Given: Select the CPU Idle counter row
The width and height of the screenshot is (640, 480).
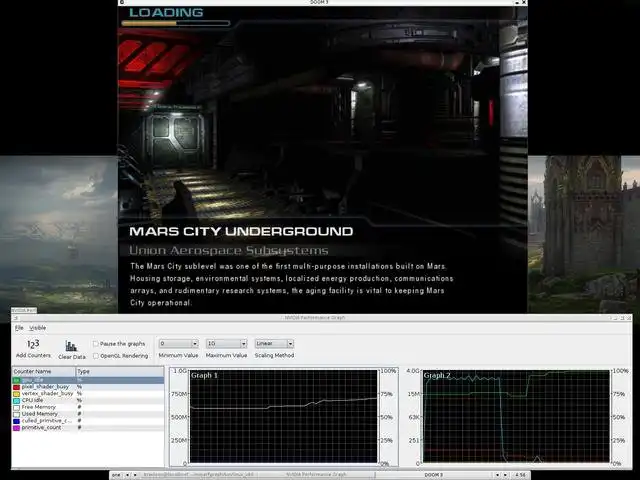Looking at the screenshot, I should coord(88,401).
